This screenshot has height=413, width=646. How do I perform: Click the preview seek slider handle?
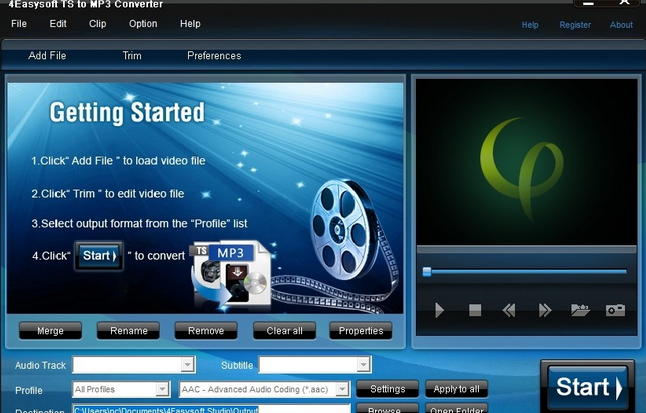point(427,272)
